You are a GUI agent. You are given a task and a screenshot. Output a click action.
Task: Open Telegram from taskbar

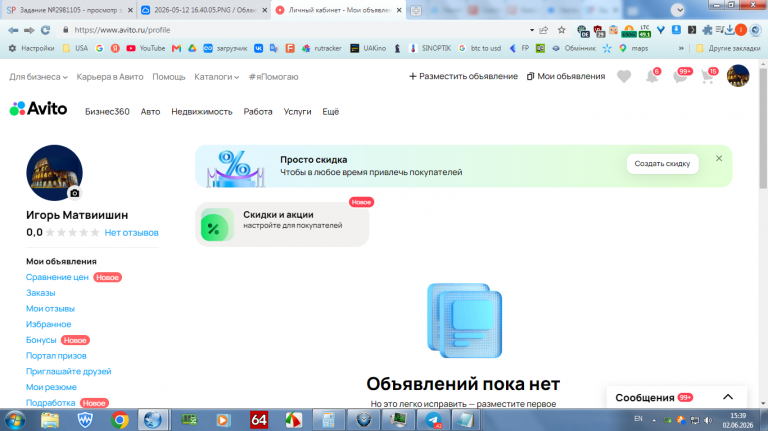pos(433,420)
